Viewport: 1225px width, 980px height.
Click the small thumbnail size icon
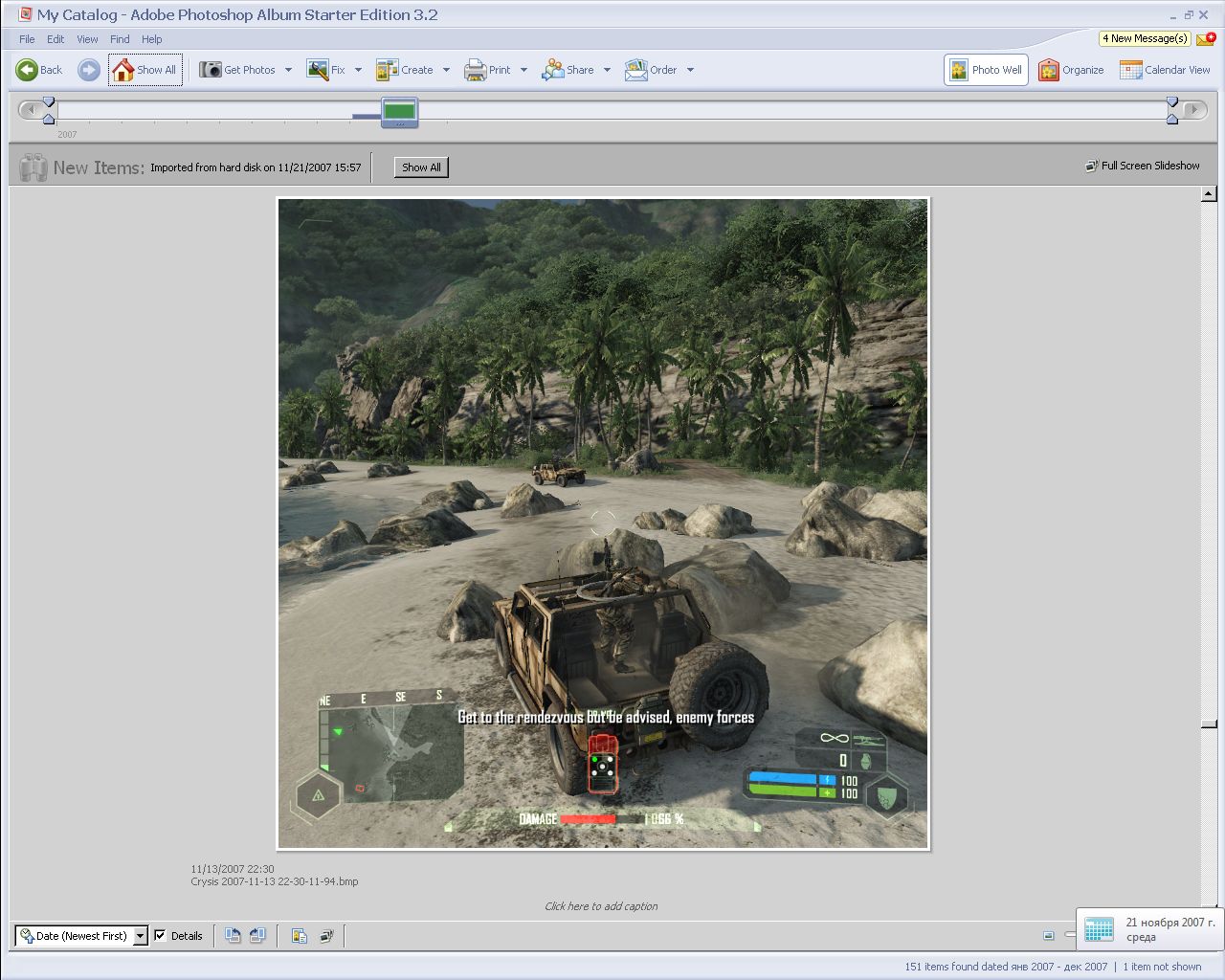click(x=1049, y=936)
